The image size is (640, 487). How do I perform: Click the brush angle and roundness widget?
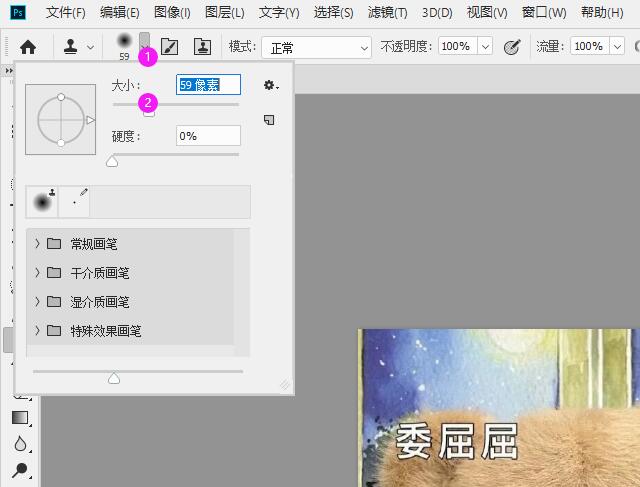60,120
